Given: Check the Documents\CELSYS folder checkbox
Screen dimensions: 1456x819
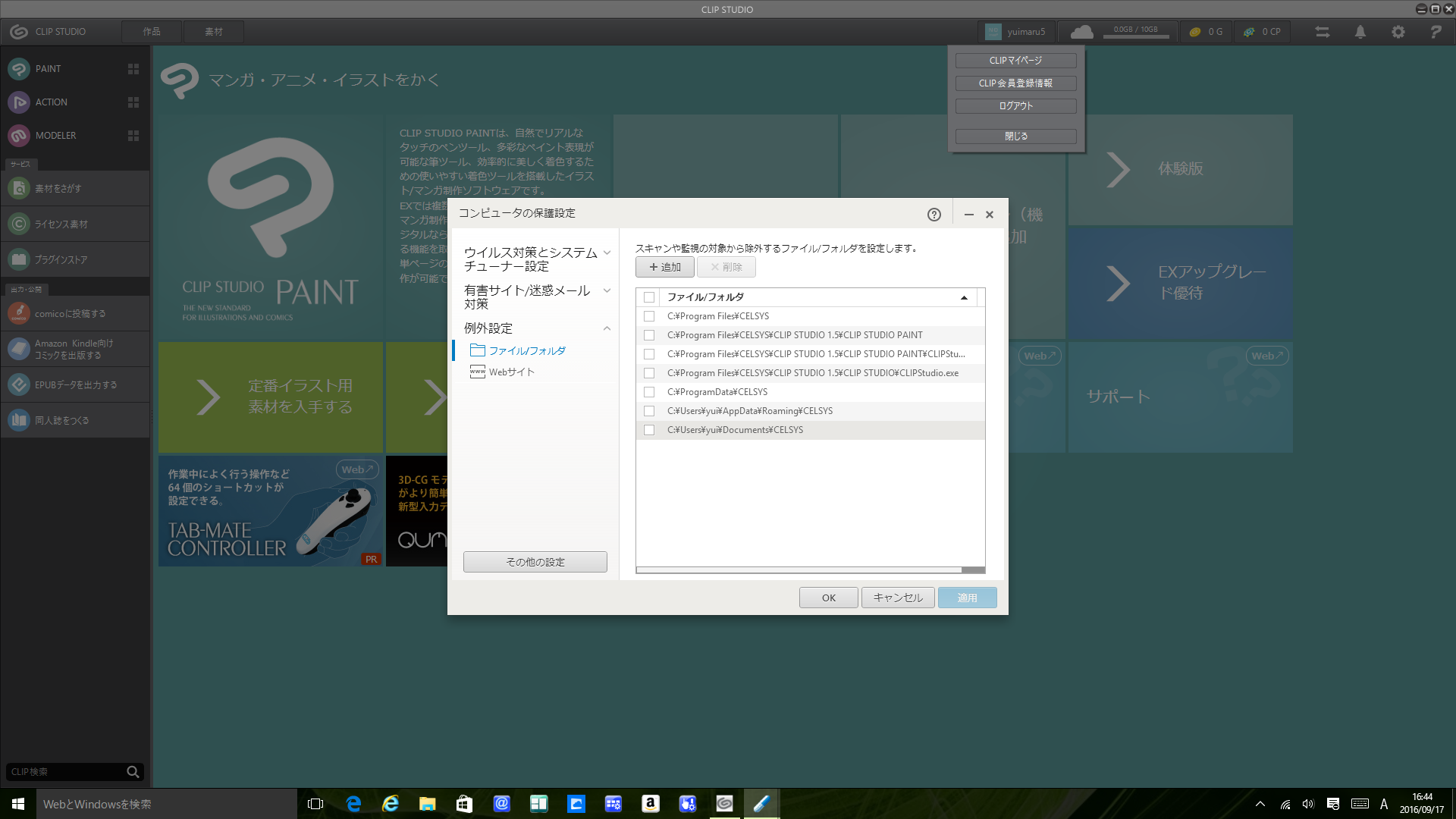Looking at the screenshot, I should coord(649,430).
